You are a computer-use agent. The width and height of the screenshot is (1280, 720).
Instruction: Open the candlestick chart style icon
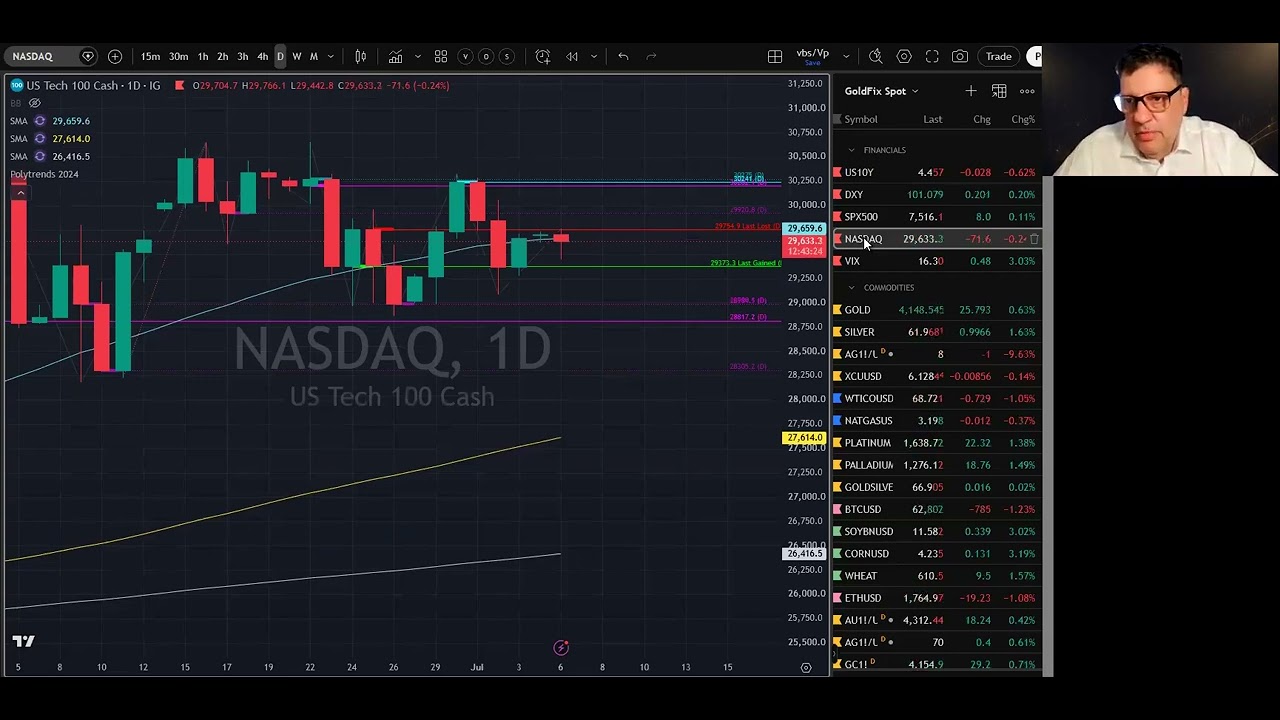click(x=361, y=57)
